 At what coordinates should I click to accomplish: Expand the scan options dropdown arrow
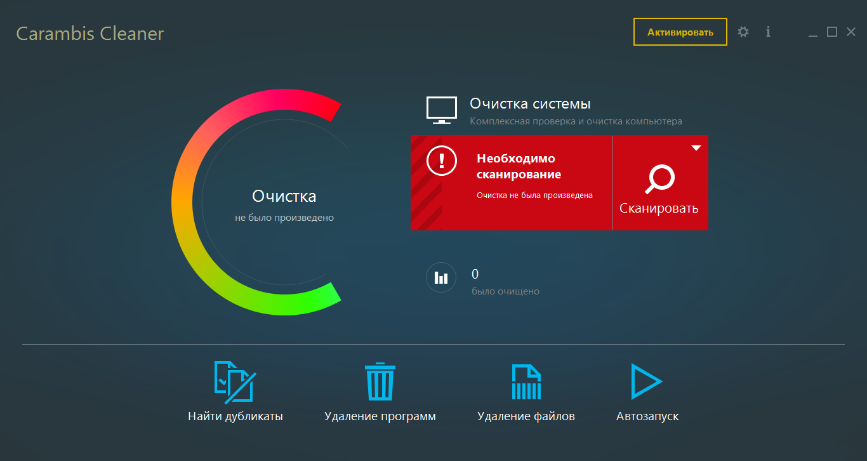[696, 148]
